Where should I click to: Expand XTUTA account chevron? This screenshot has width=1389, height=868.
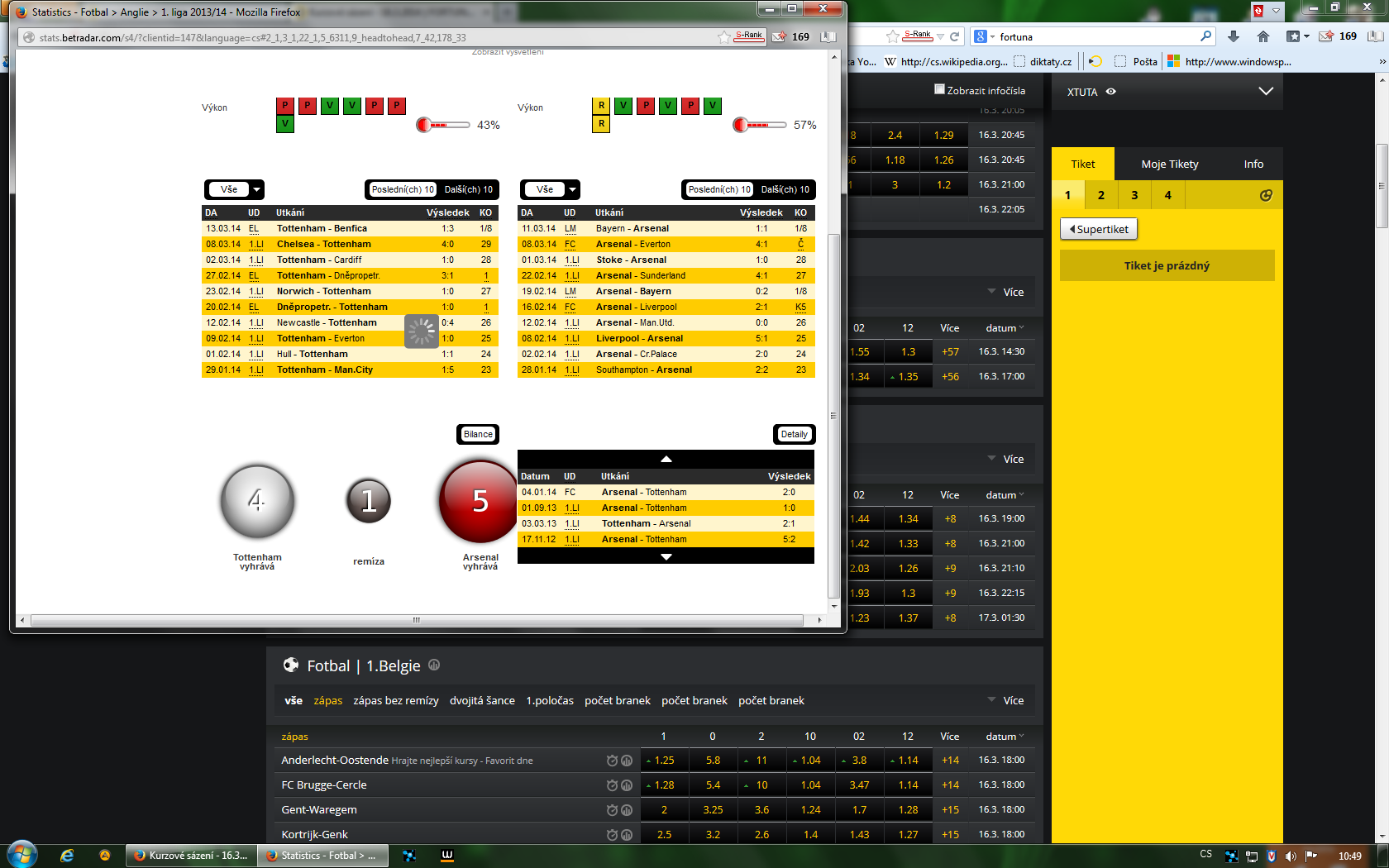pyautogui.click(x=1266, y=91)
